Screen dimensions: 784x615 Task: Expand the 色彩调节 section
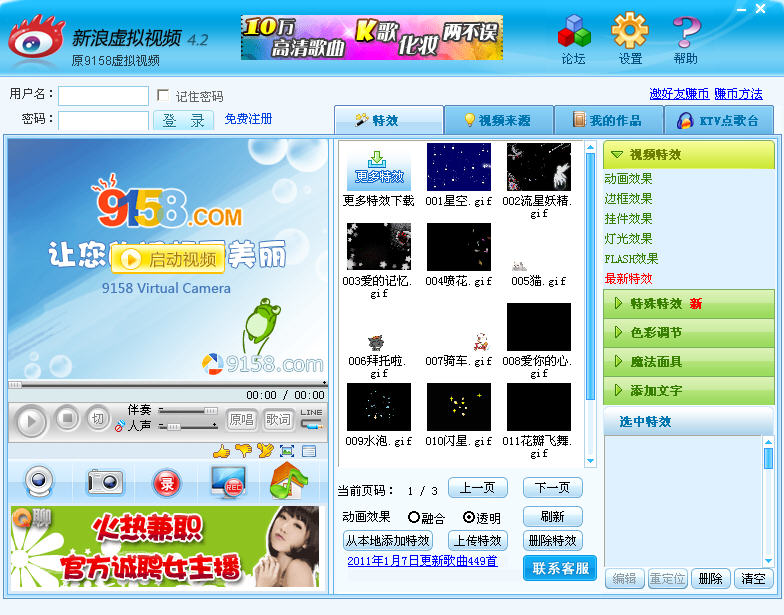(688, 332)
